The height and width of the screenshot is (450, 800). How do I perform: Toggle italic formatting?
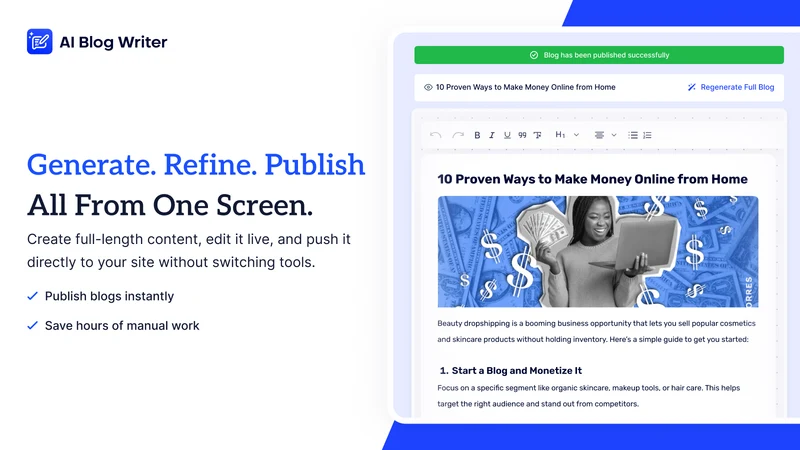click(492, 135)
